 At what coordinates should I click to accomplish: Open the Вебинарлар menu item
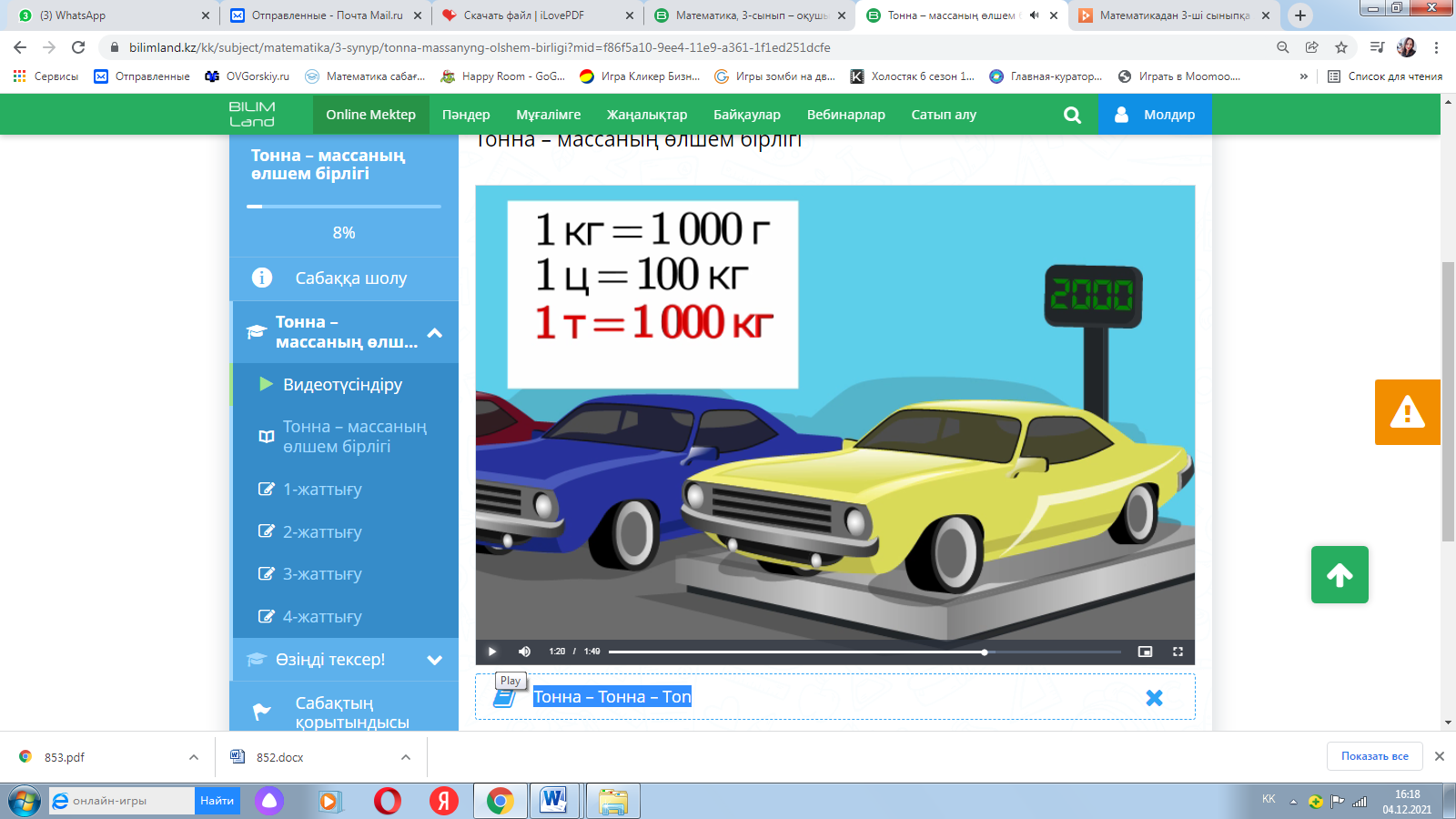click(x=845, y=115)
